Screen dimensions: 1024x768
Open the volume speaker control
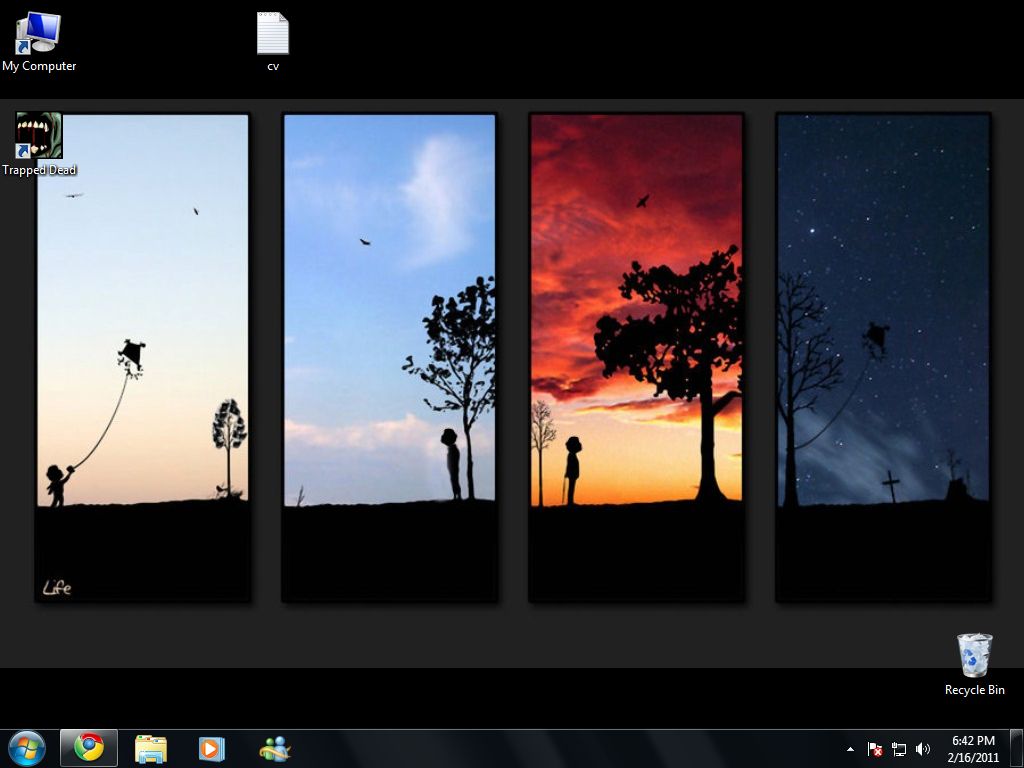point(923,749)
